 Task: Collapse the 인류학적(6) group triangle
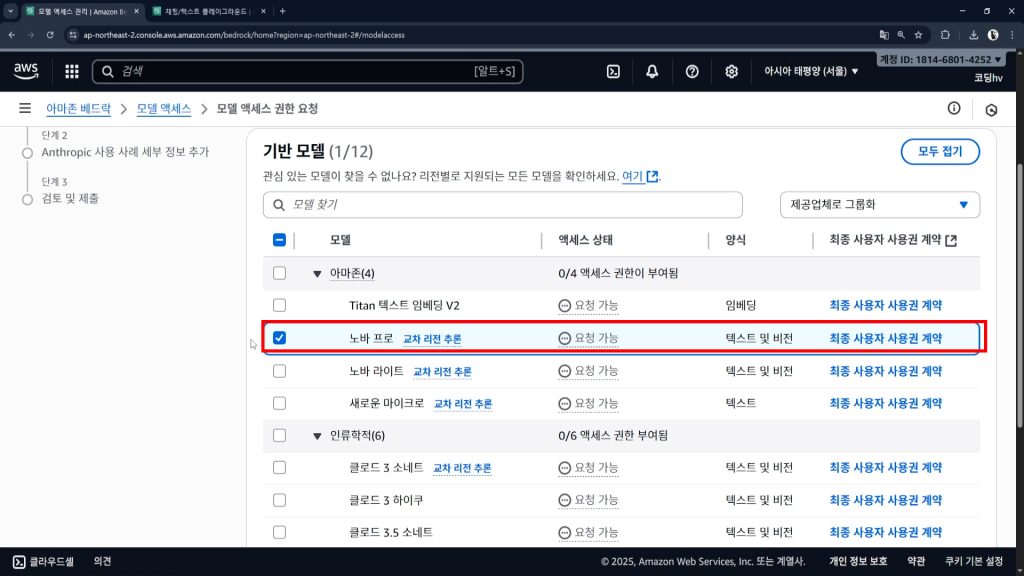317,436
